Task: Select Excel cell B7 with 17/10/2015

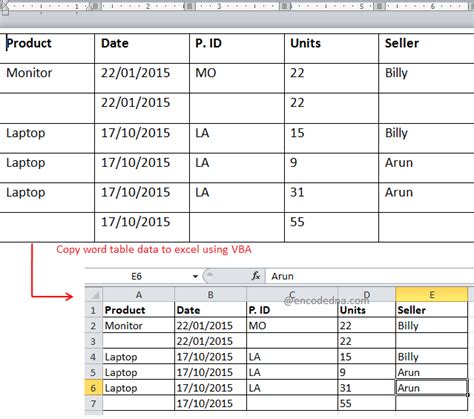Action: [211, 403]
